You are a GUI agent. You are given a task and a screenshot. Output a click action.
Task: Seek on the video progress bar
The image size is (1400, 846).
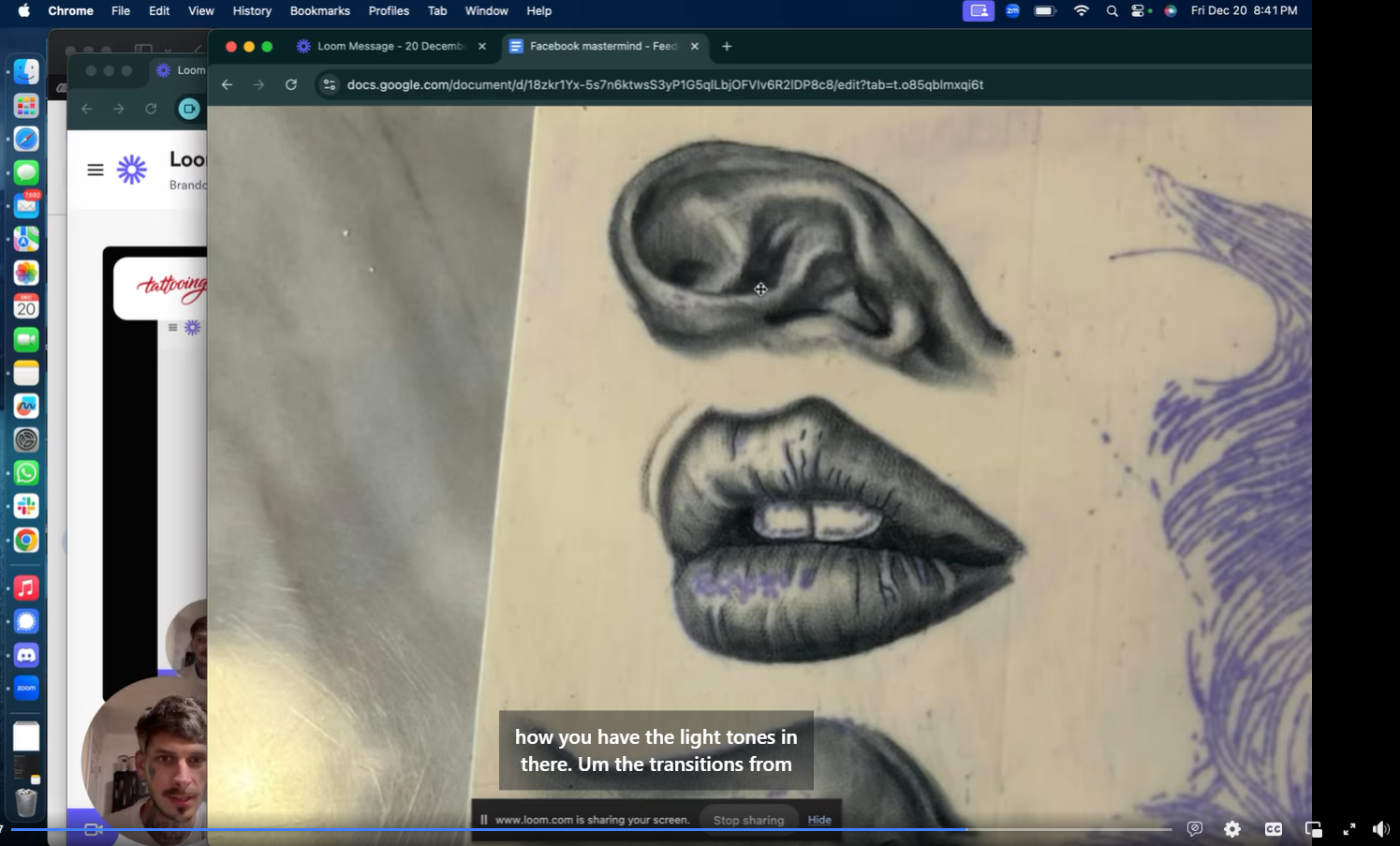coord(591,829)
